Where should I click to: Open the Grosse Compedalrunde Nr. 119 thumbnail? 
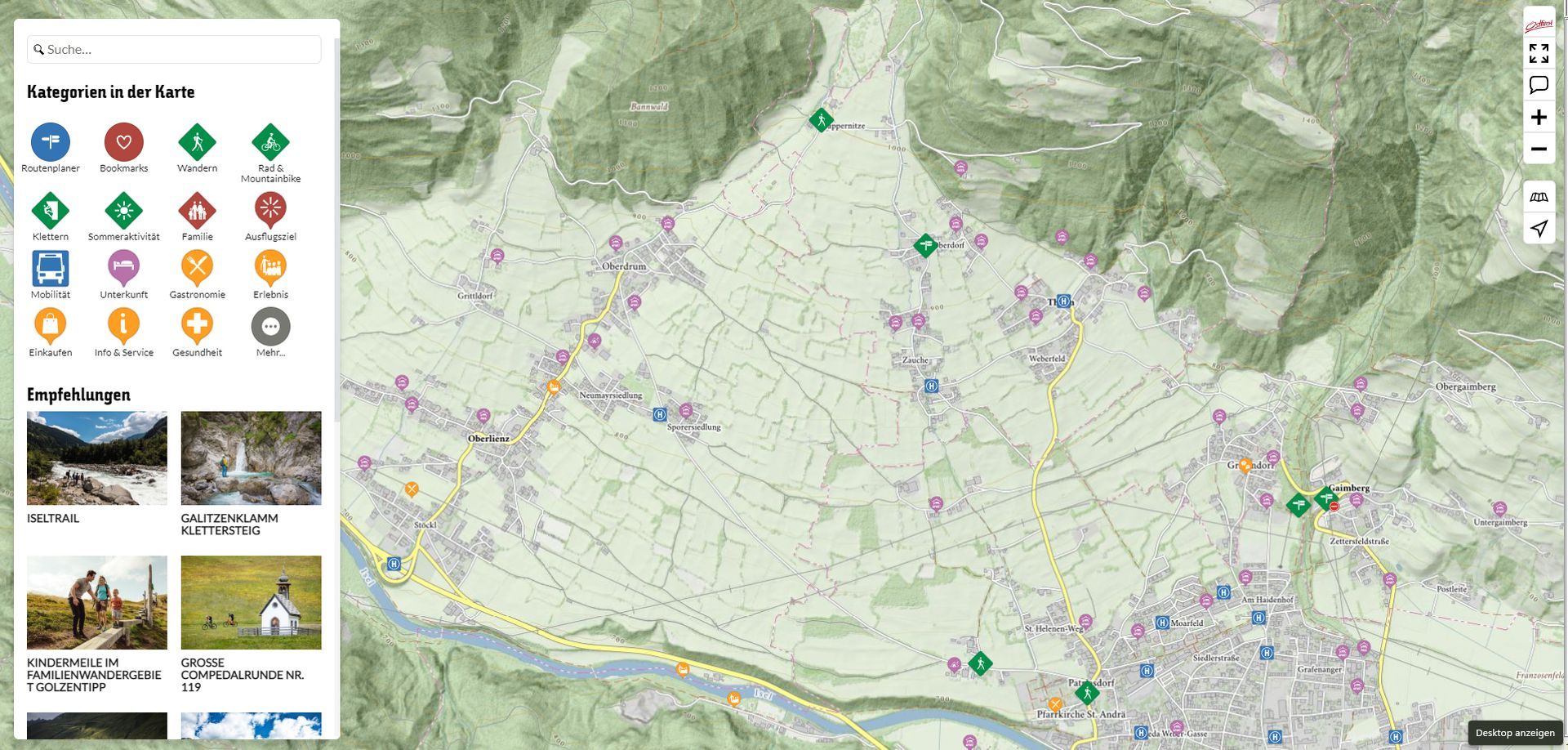click(x=251, y=603)
